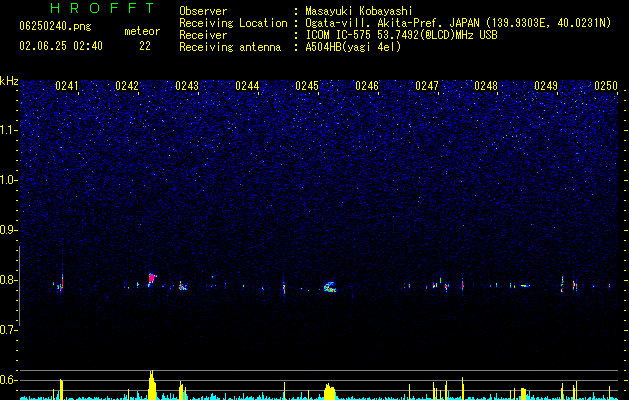629x400 pixels.
Task: Click the 0245 time marker
Action: pos(307,86)
